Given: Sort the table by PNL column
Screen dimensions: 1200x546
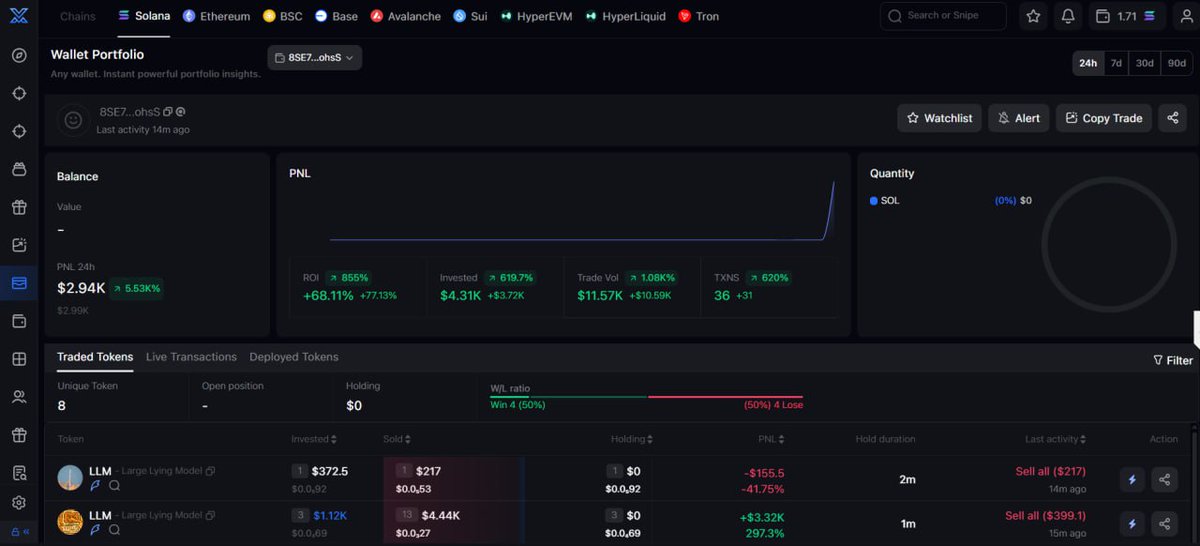Looking at the screenshot, I should pos(771,439).
